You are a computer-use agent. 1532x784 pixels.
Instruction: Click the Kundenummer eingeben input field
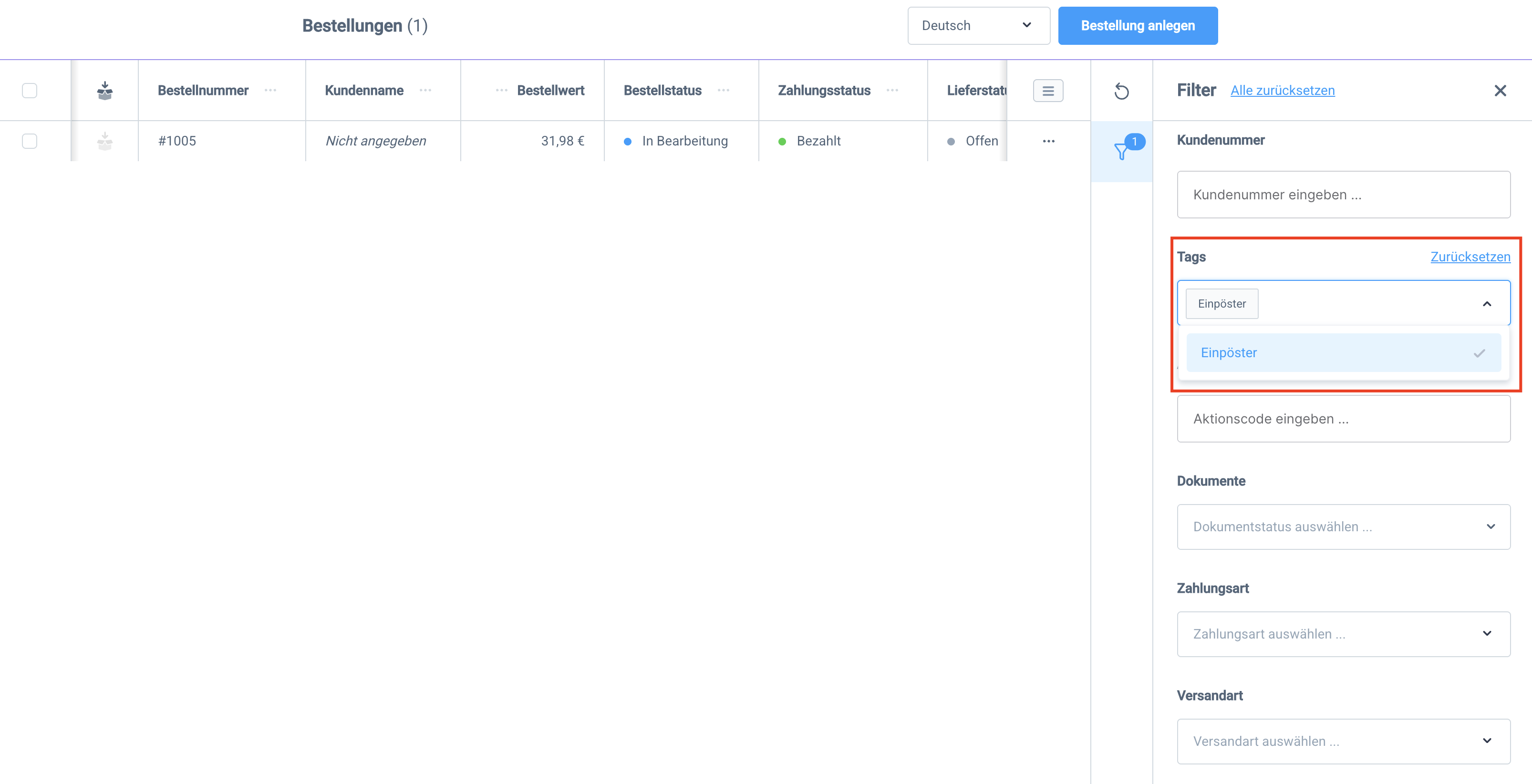1343,195
